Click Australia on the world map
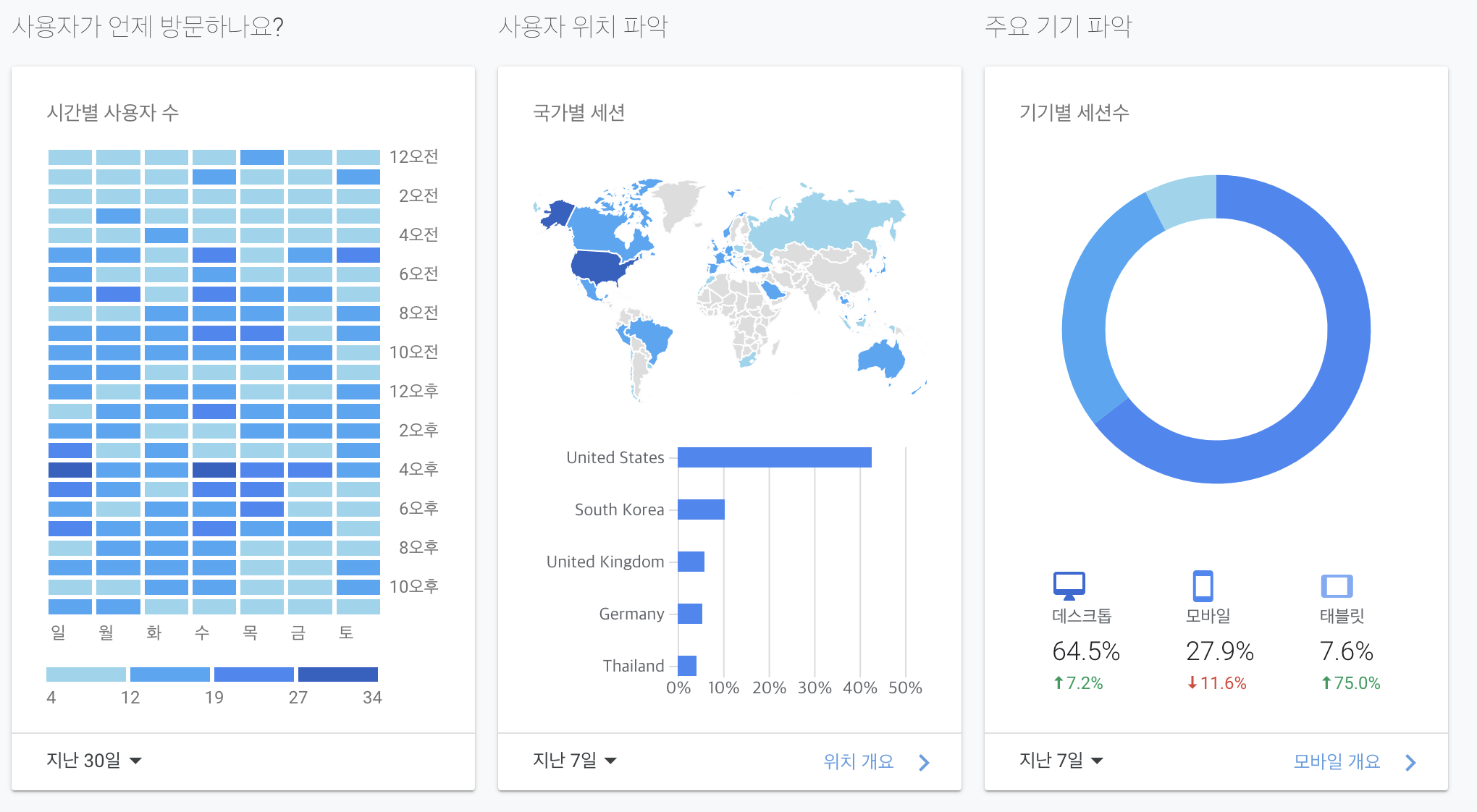The width and height of the screenshot is (1477, 812). [x=881, y=359]
